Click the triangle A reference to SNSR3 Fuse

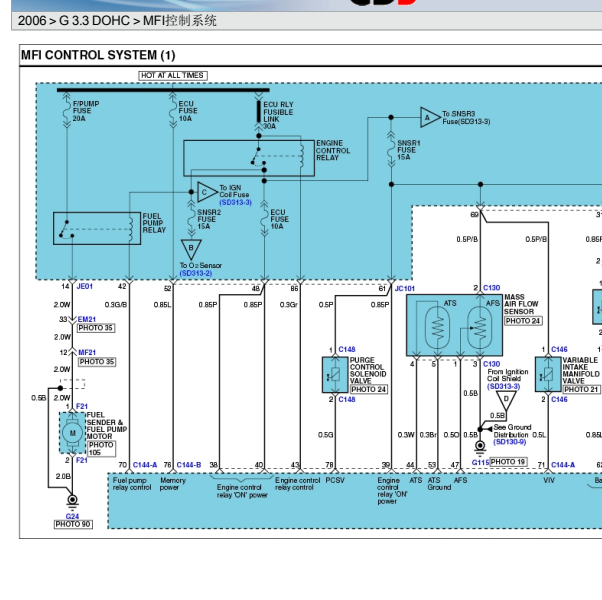tap(430, 117)
